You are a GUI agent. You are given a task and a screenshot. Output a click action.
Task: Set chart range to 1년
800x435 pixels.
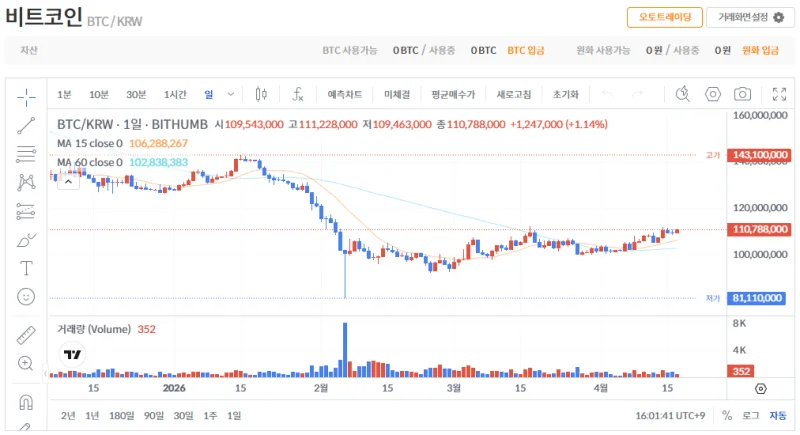tap(92, 416)
